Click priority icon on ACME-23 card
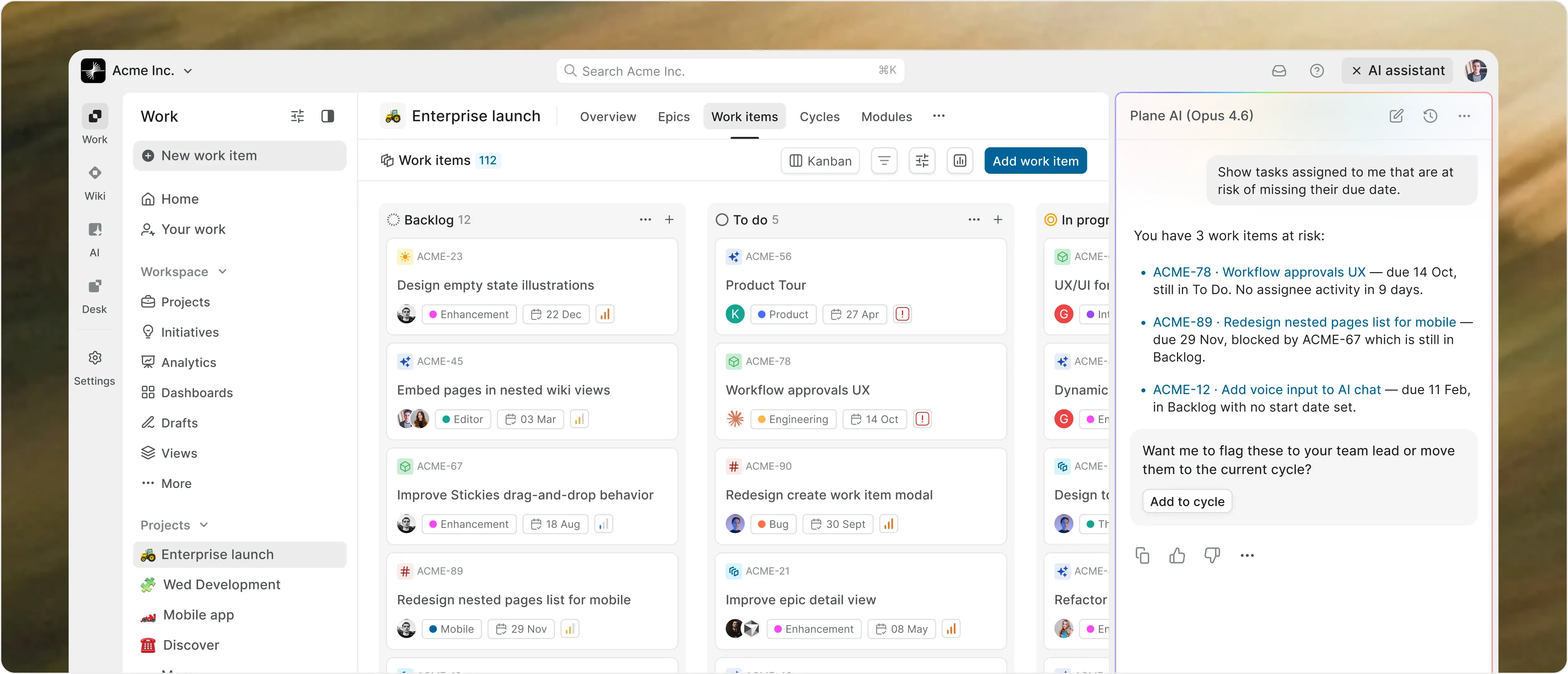Screen dimensions: 1568x674 pos(605,315)
